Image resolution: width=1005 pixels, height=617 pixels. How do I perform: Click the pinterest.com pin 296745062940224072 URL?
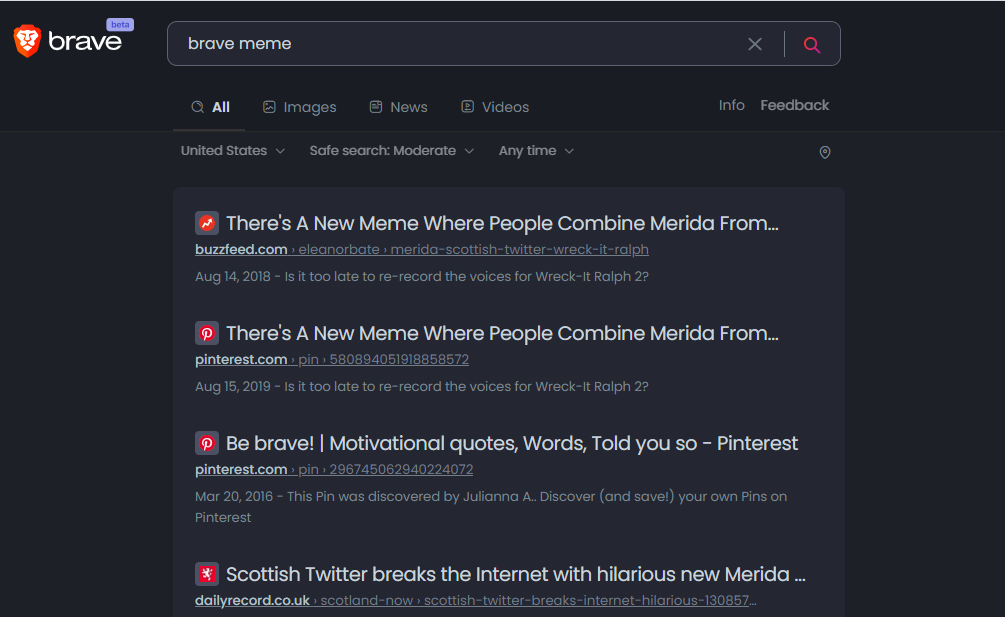coord(334,470)
